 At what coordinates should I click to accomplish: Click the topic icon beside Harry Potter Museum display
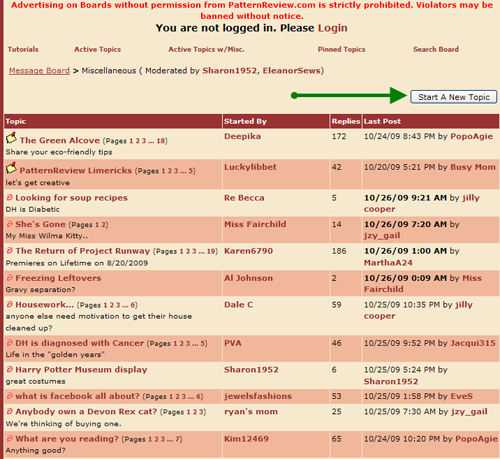[10, 369]
